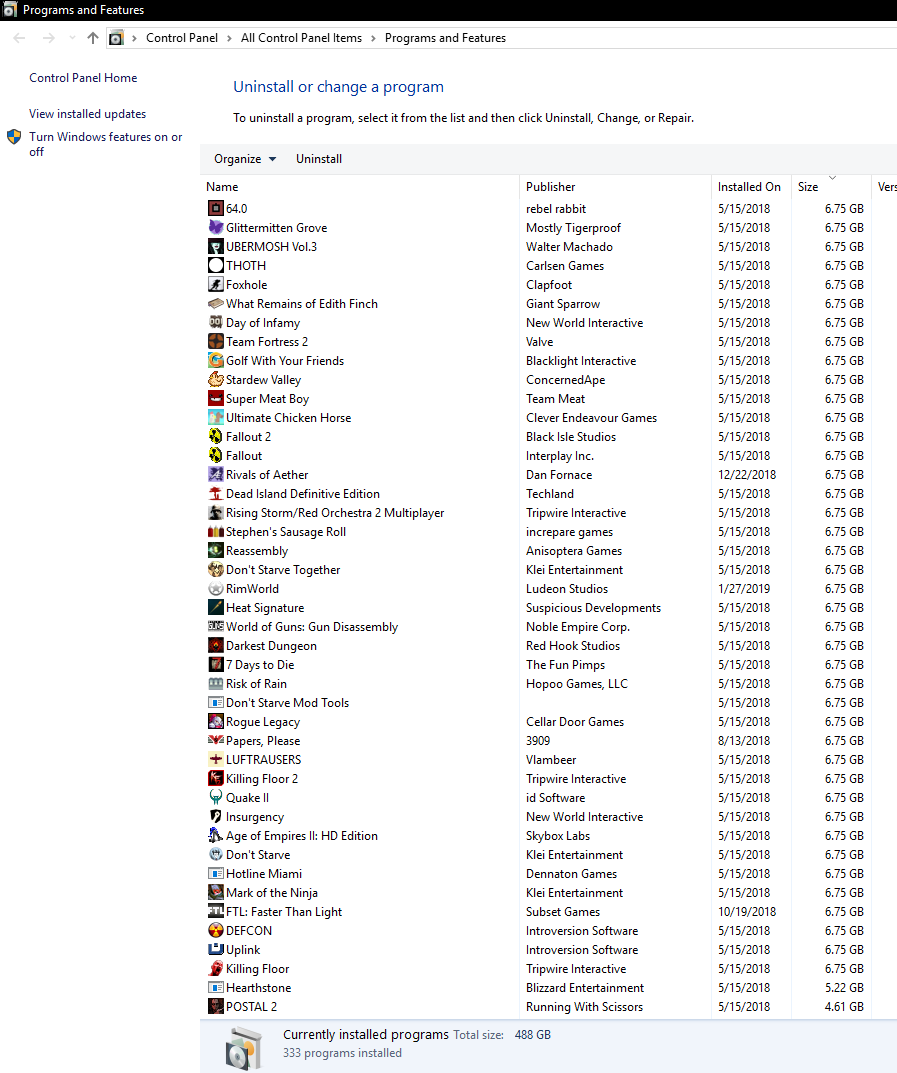
Task: Click the Super Meat Boy icon
Action: pyautogui.click(x=216, y=398)
